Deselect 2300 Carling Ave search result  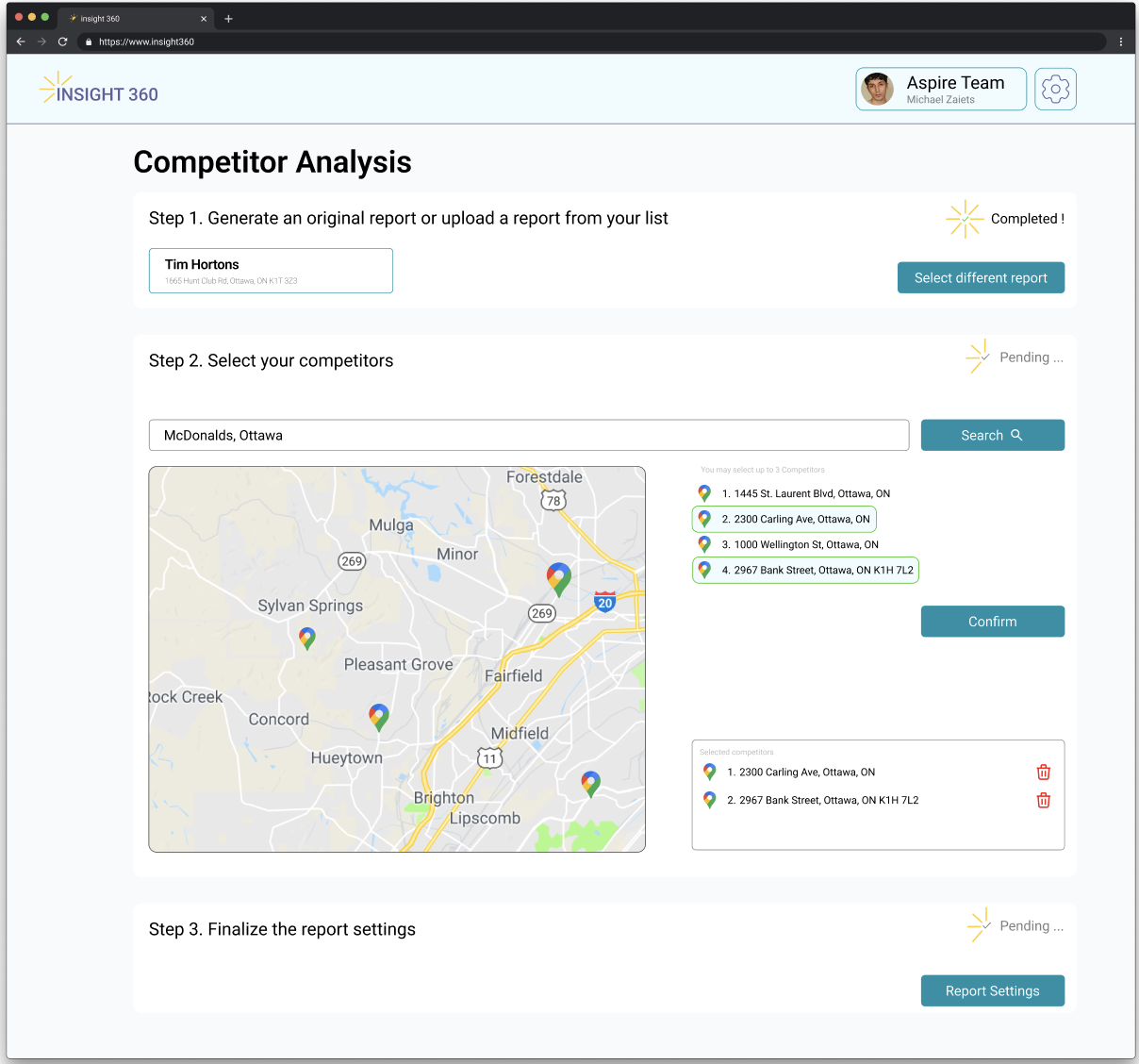pyautogui.click(x=784, y=520)
